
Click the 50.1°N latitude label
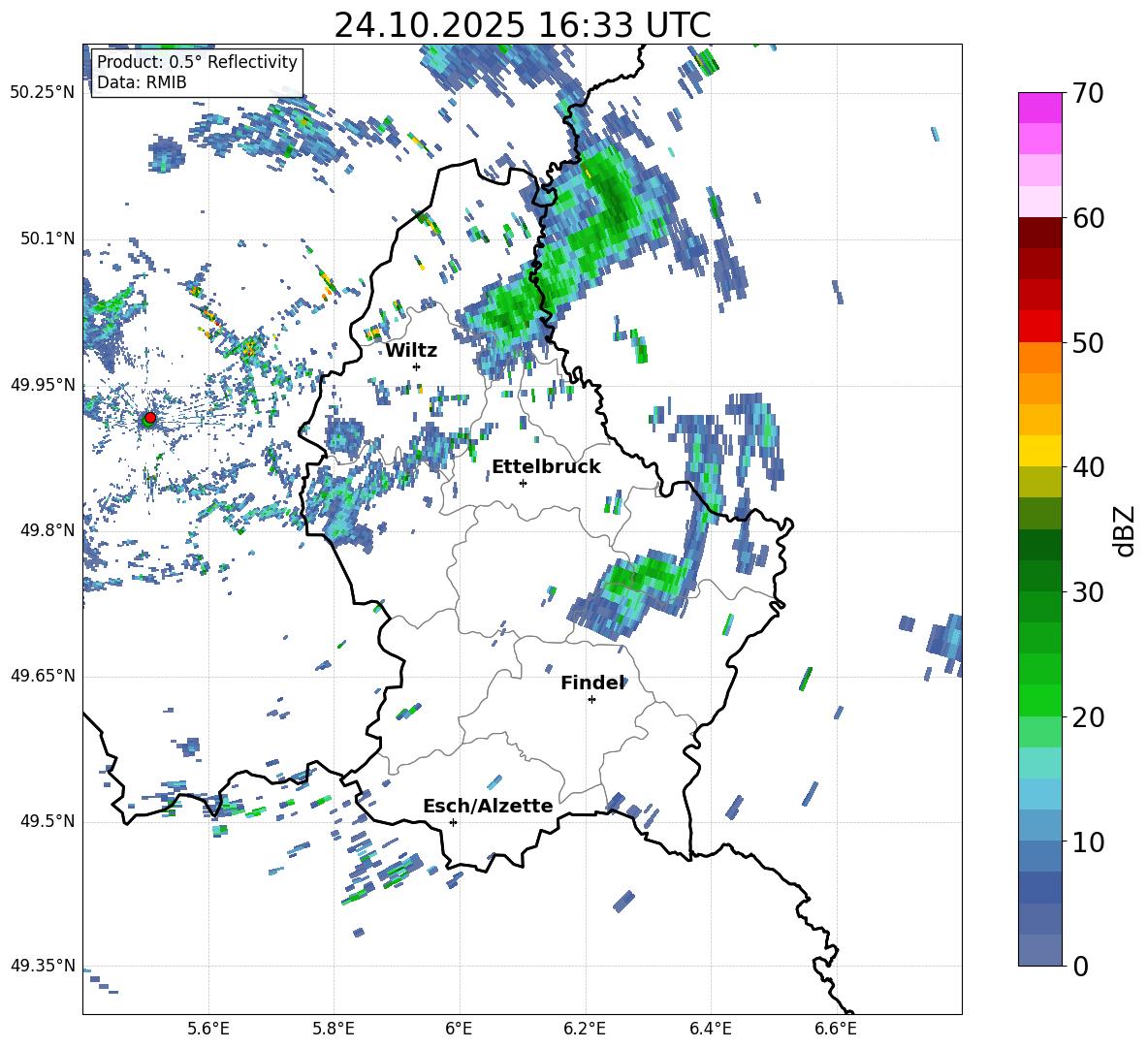pos(47,238)
